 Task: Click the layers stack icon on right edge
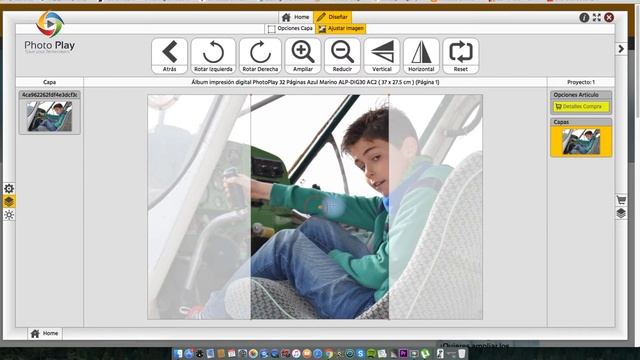pos(621,213)
